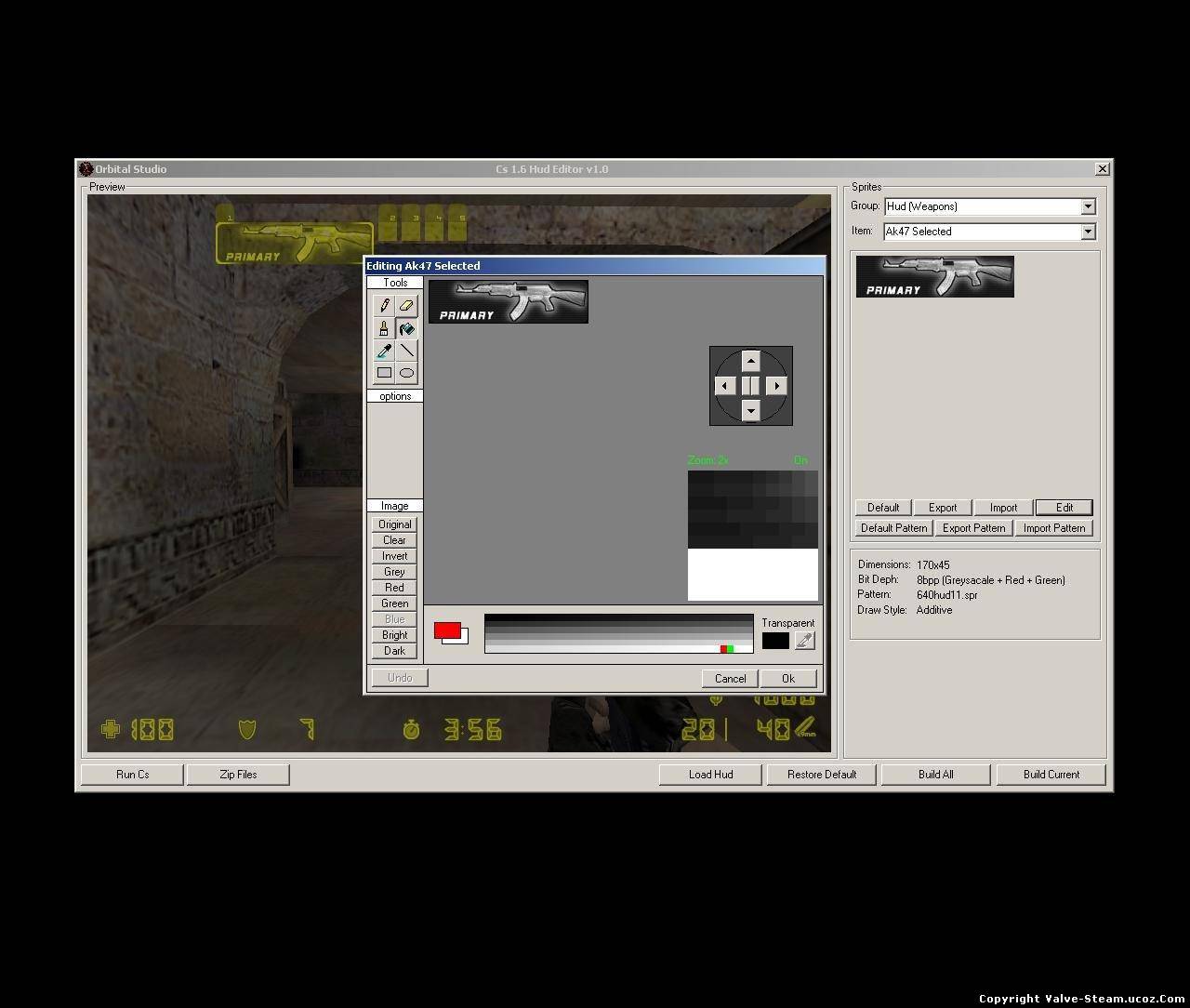
Task: Click the Load Hud button
Action: [710, 775]
